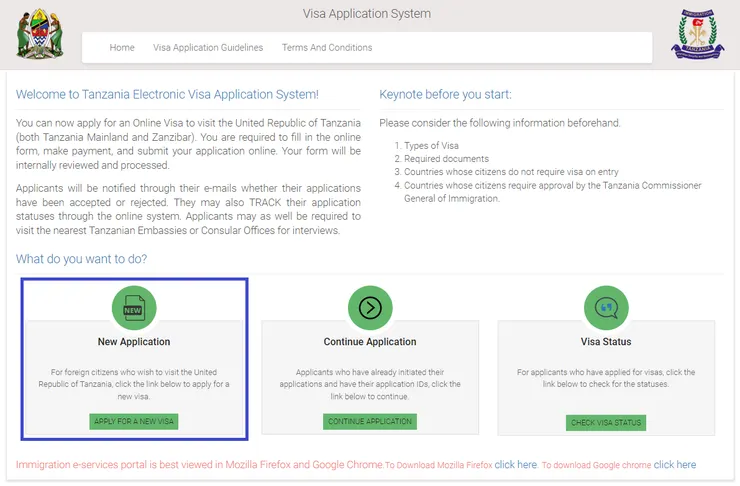Screen dimensions: 740x486
Task: Click here link to download Mozilla Firefox
Action: click(515, 465)
